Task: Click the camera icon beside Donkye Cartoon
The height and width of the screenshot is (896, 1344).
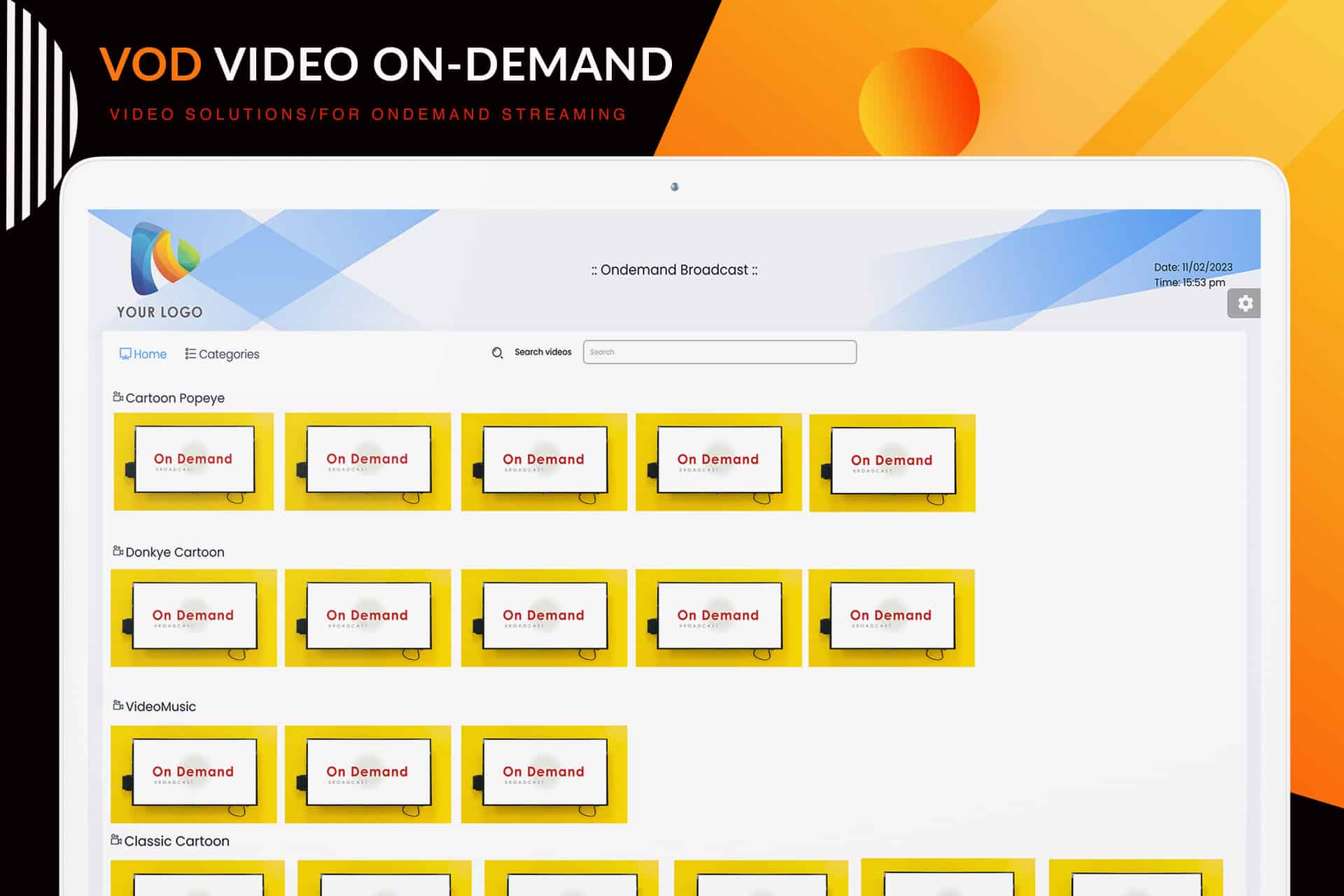Action: tap(118, 551)
